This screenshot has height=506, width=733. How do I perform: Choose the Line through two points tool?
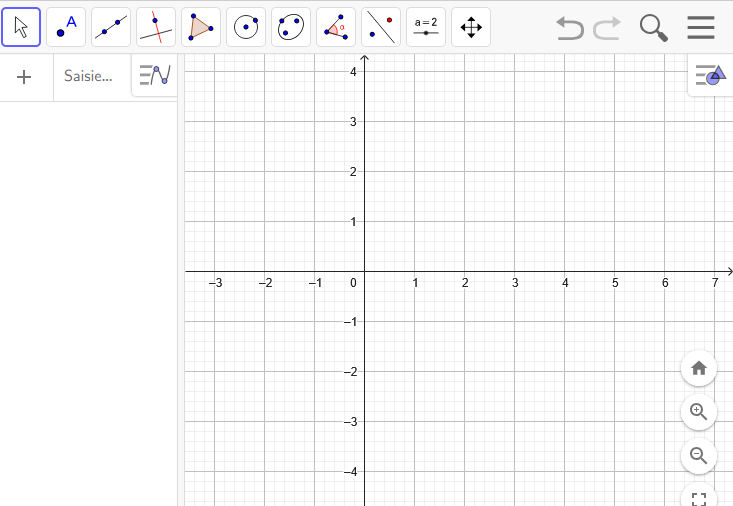[111, 27]
